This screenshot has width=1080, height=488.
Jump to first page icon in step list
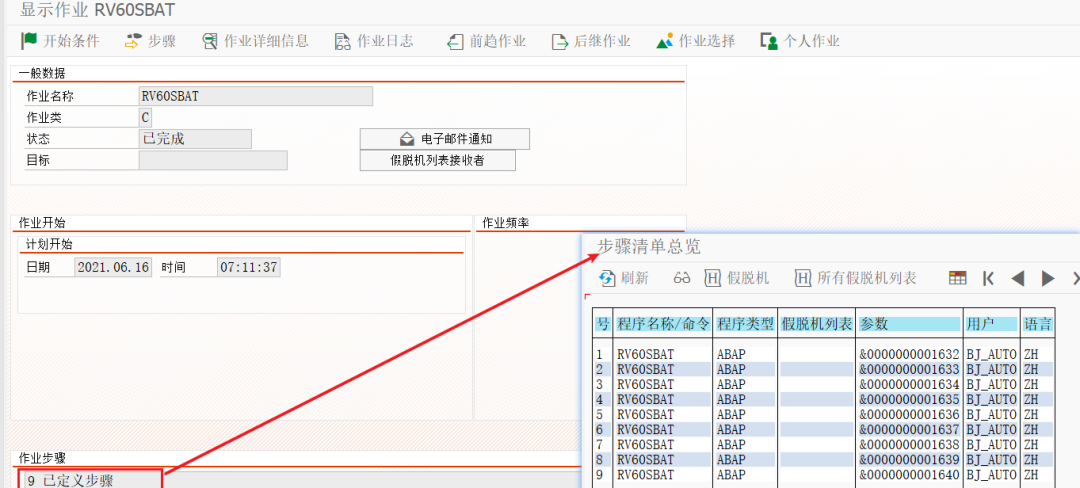[988, 278]
